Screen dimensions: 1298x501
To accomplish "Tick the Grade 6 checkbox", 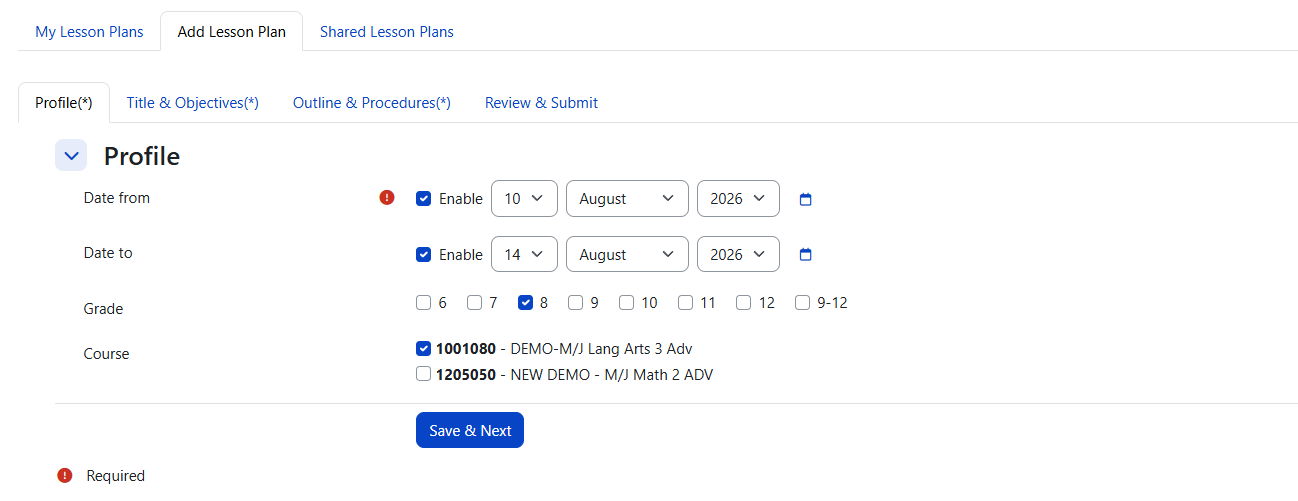I will (x=424, y=302).
